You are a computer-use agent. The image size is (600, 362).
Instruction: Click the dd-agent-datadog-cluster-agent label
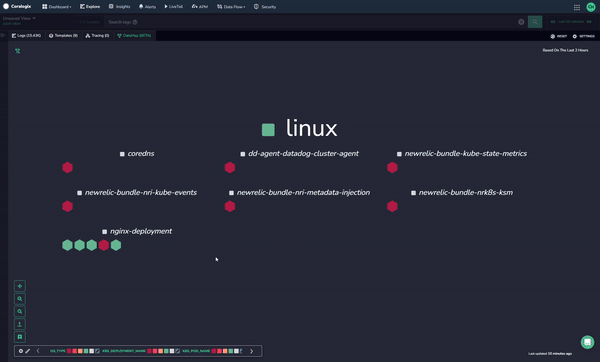[x=303, y=153]
